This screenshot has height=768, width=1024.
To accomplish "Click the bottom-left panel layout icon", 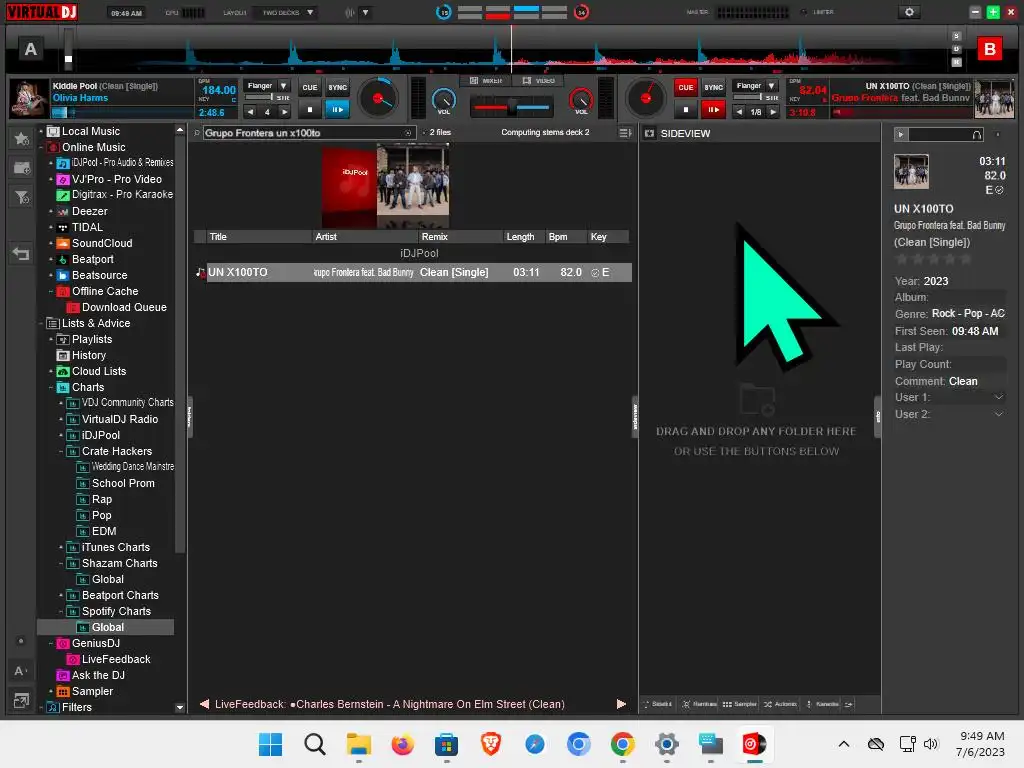I will coord(20,701).
